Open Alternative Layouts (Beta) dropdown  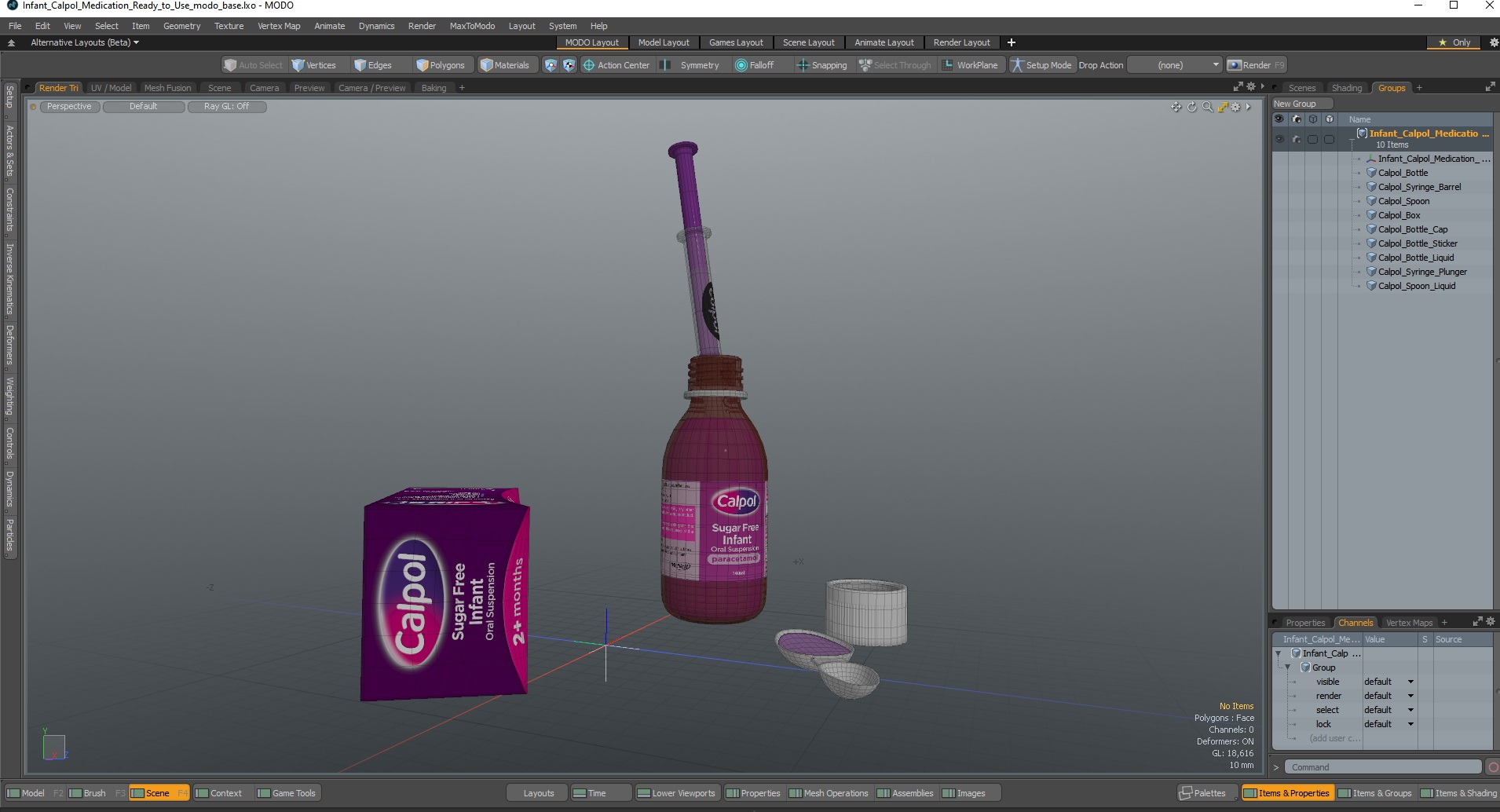click(85, 42)
